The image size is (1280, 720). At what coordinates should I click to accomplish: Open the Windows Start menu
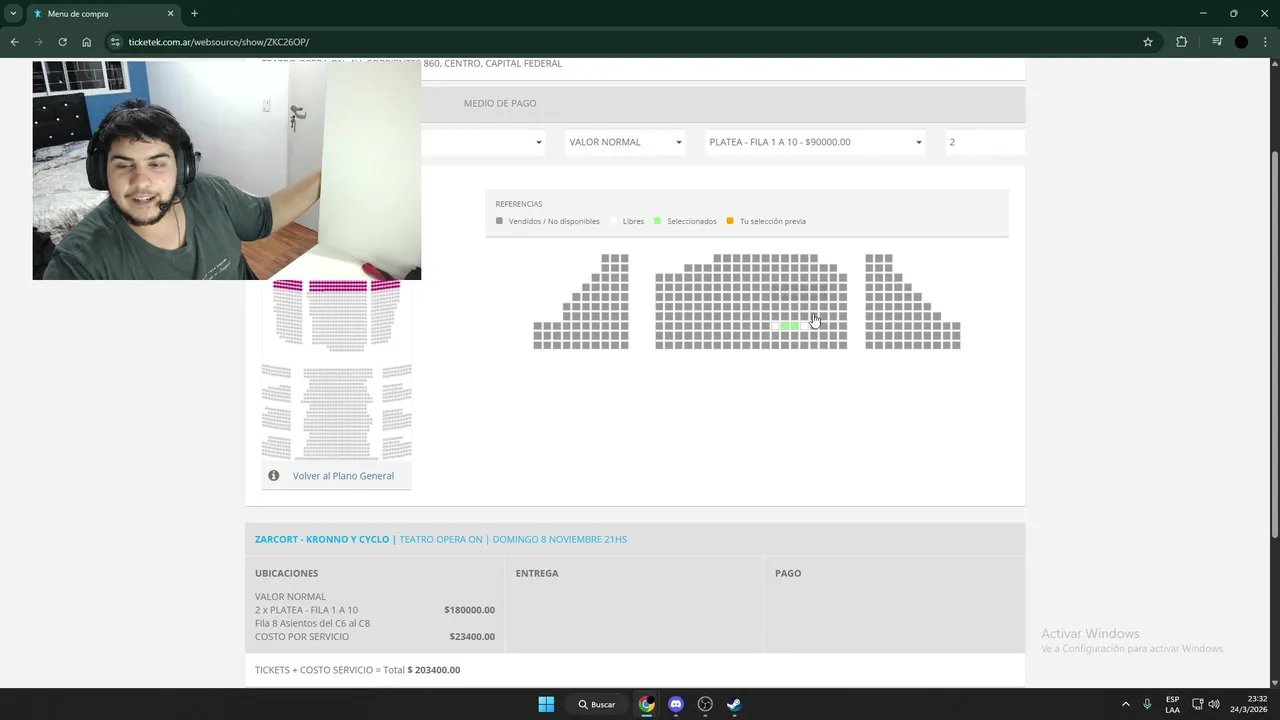click(x=546, y=704)
